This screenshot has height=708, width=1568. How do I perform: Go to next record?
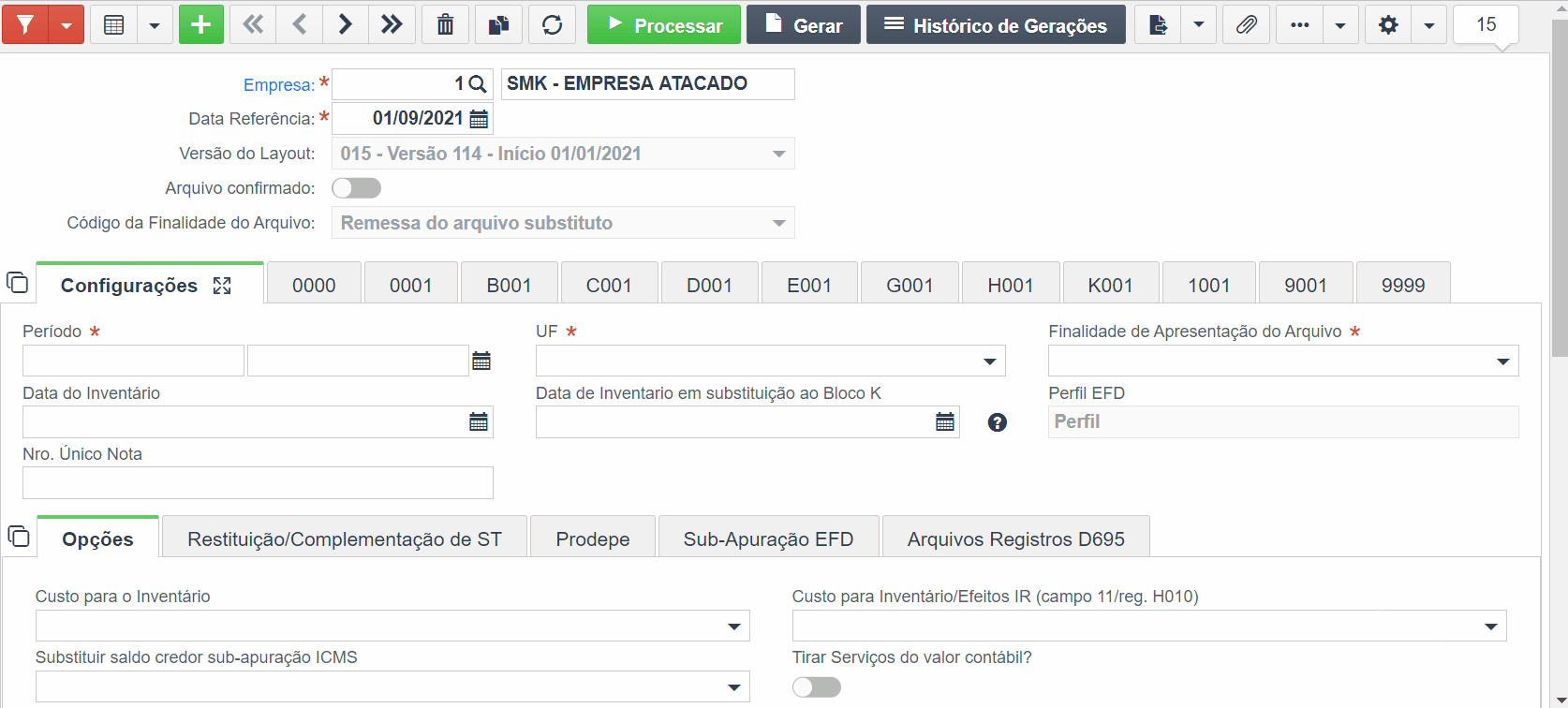[346, 24]
